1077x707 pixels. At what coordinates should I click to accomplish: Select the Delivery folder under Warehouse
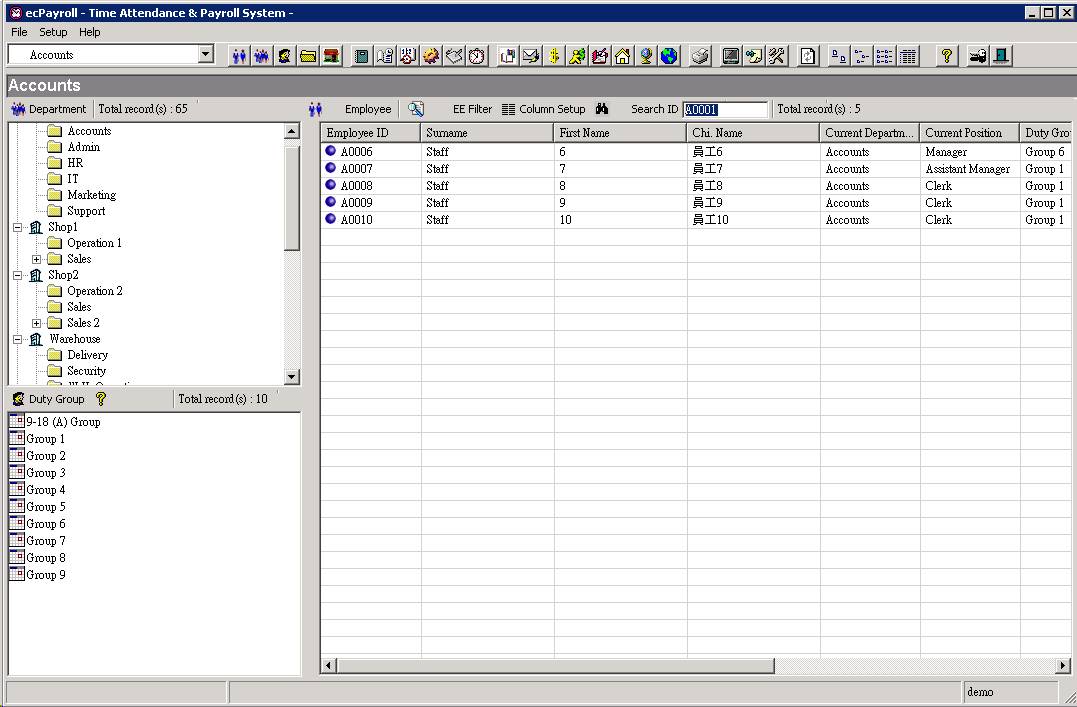87,355
